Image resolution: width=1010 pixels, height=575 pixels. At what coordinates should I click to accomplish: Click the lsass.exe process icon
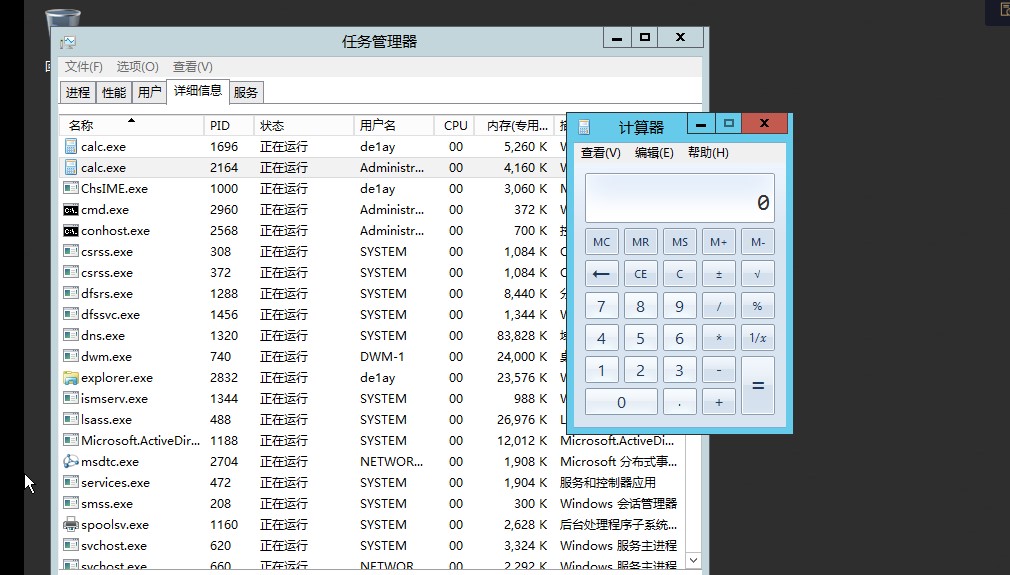click(x=71, y=420)
